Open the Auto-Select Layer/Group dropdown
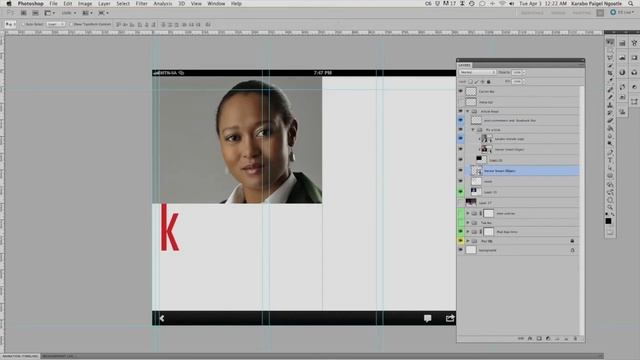Screen dimensions: 640x360 (x=56, y=24)
